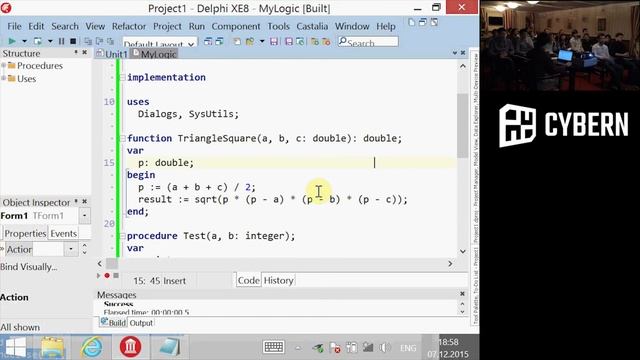Open File Explorer from the taskbar

[52, 347]
